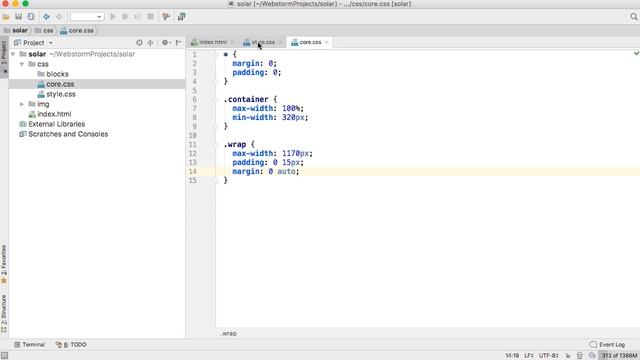Open the LF line separator selector
This screenshot has height=360, width=640.
(x=529, y=356)
